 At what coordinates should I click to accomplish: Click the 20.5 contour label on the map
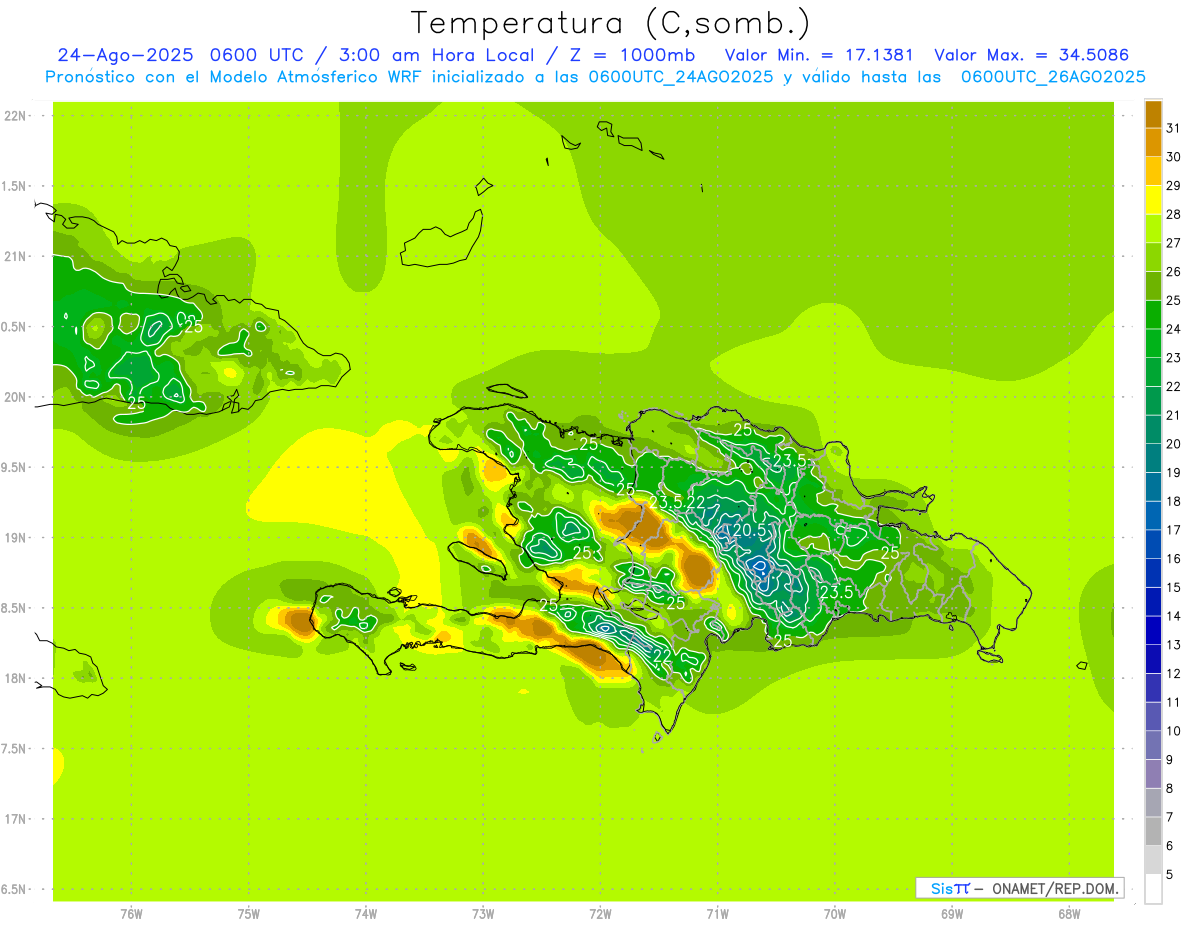coord(749,530)
